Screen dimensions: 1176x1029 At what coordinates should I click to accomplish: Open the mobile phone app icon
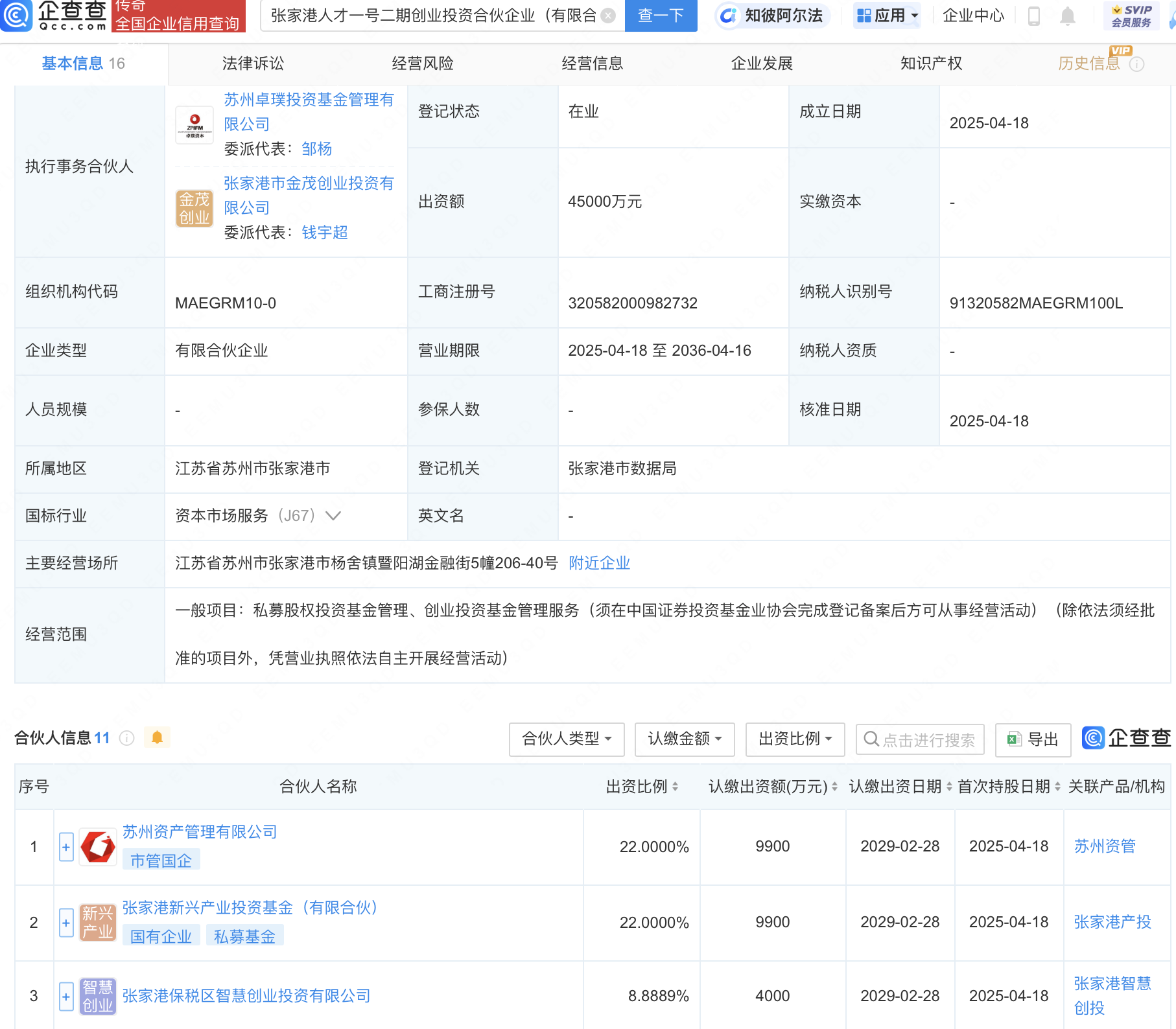tap(1034, 16)
